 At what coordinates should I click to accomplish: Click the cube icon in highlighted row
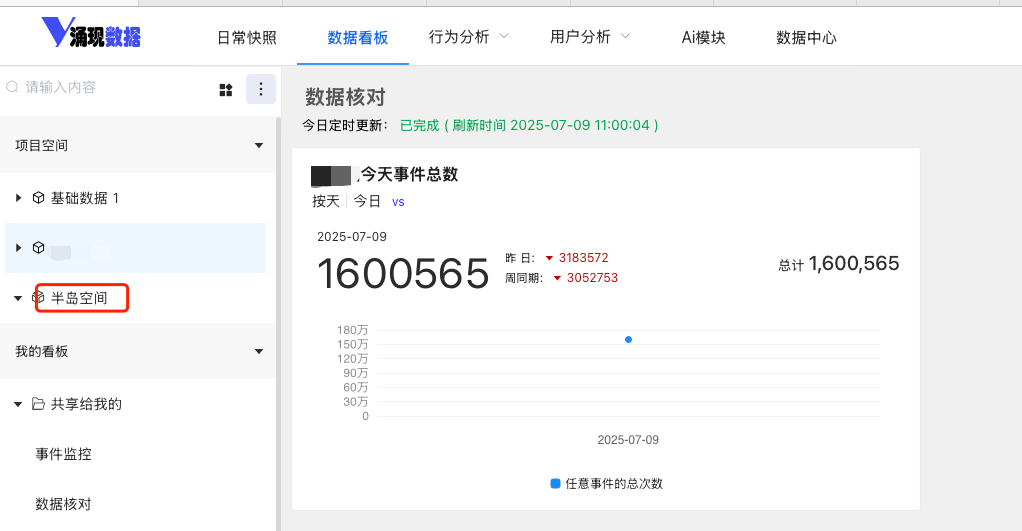tap(38, 248)
